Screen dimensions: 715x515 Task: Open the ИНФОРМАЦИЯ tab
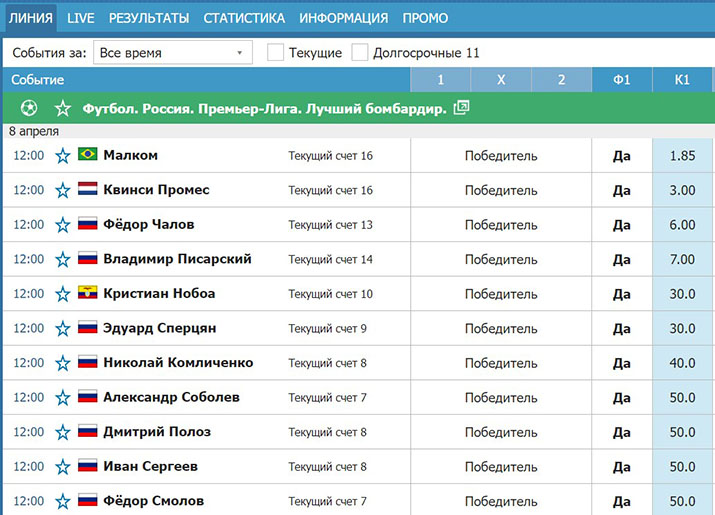343,18
